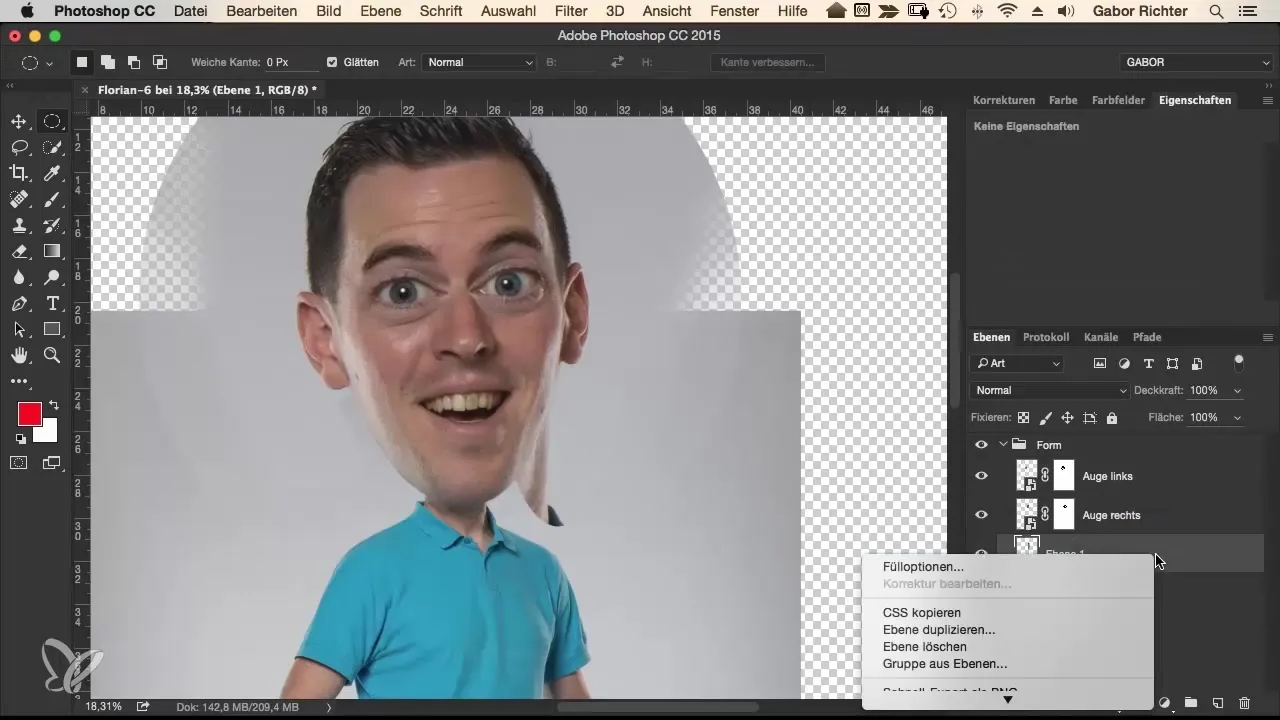Image resolution: width=1280 pixels, height=720 pixels.
Task: Toggle the Glätten checkbox
Action: click(332, 62)
